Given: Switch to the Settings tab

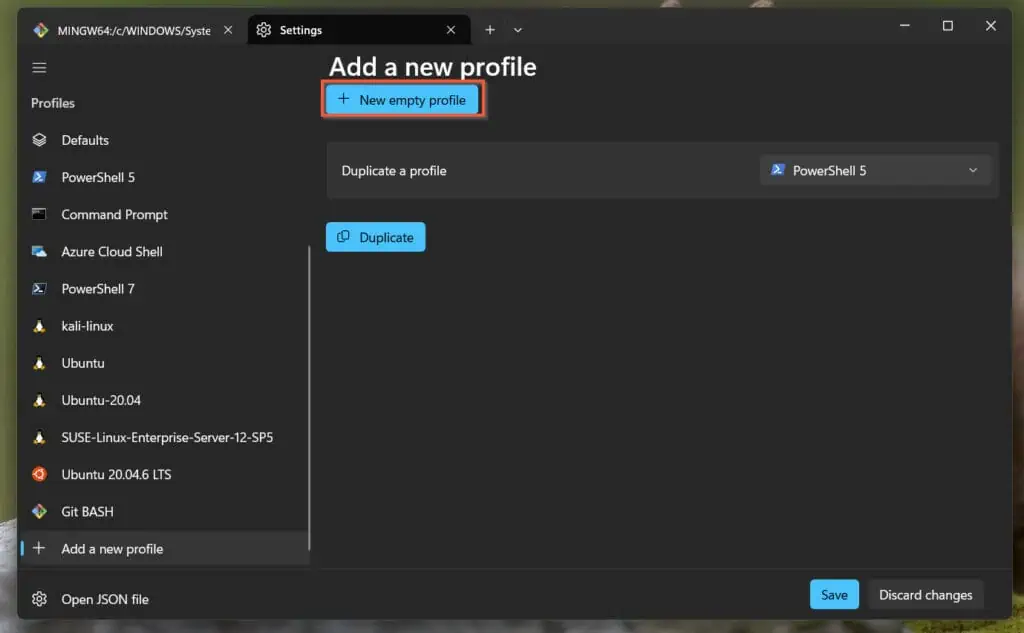Looking at the screenshot, I should click(x=359, y=30).
